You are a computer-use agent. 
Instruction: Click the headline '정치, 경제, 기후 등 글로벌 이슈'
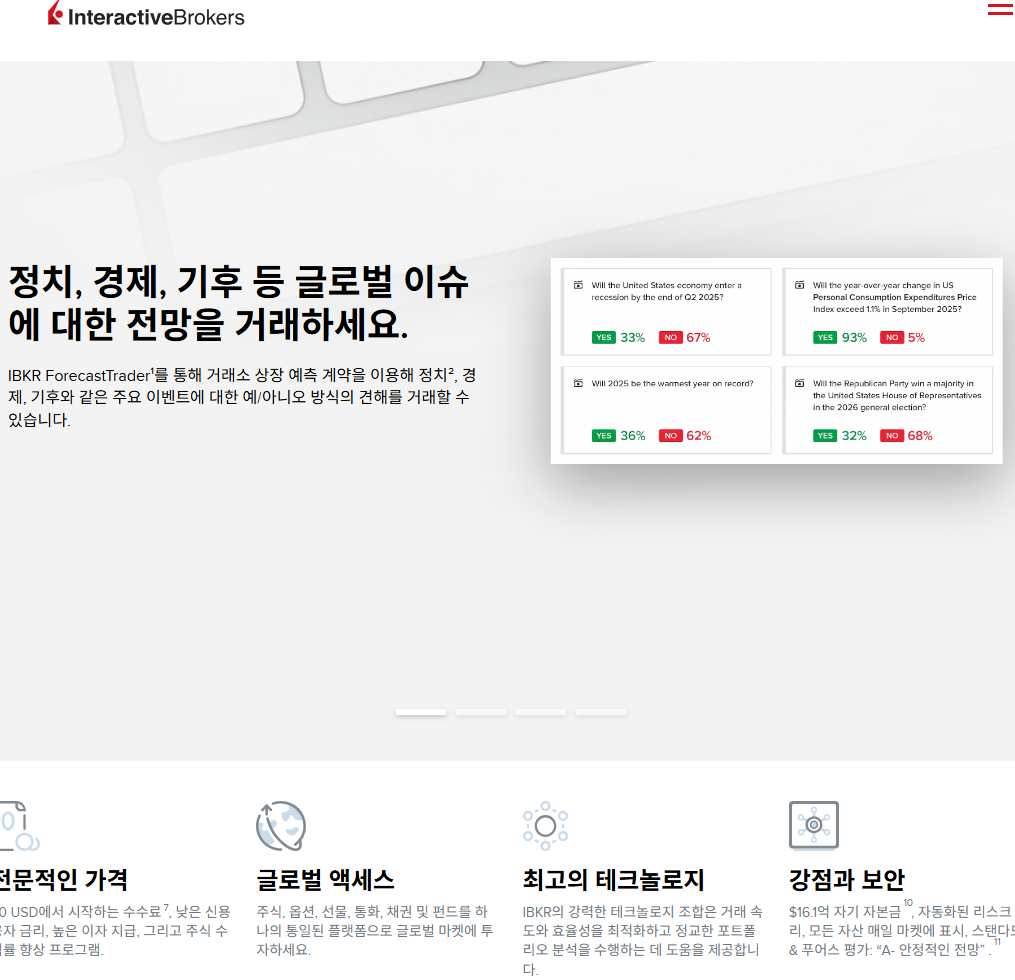(238, 302)
